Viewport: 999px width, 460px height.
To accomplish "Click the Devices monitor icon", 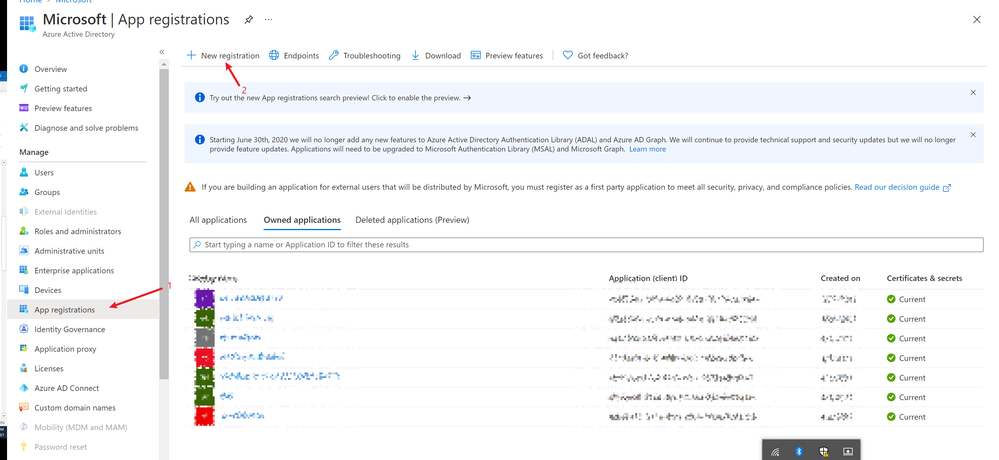I will coord(24,290).
